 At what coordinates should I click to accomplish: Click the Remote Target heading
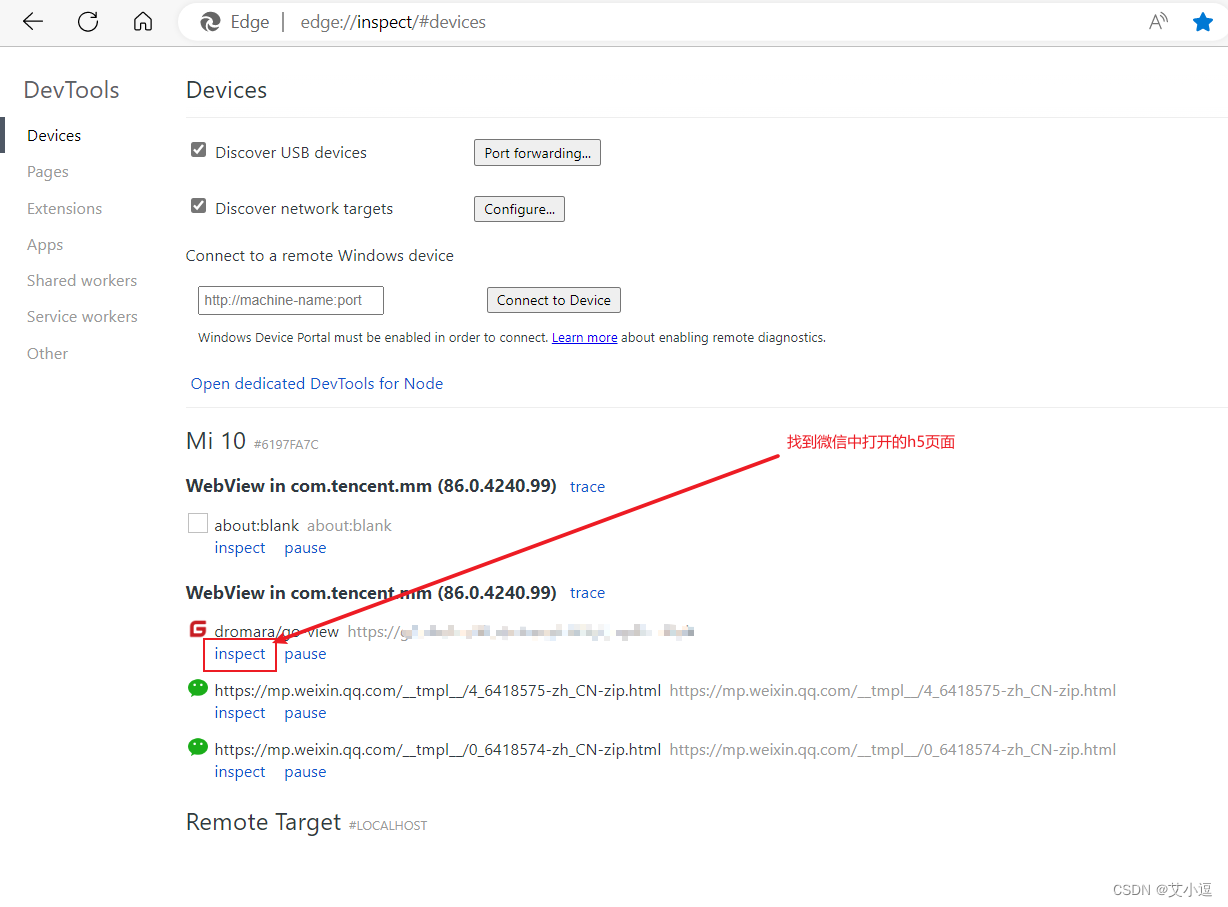(x=264, y=822)
